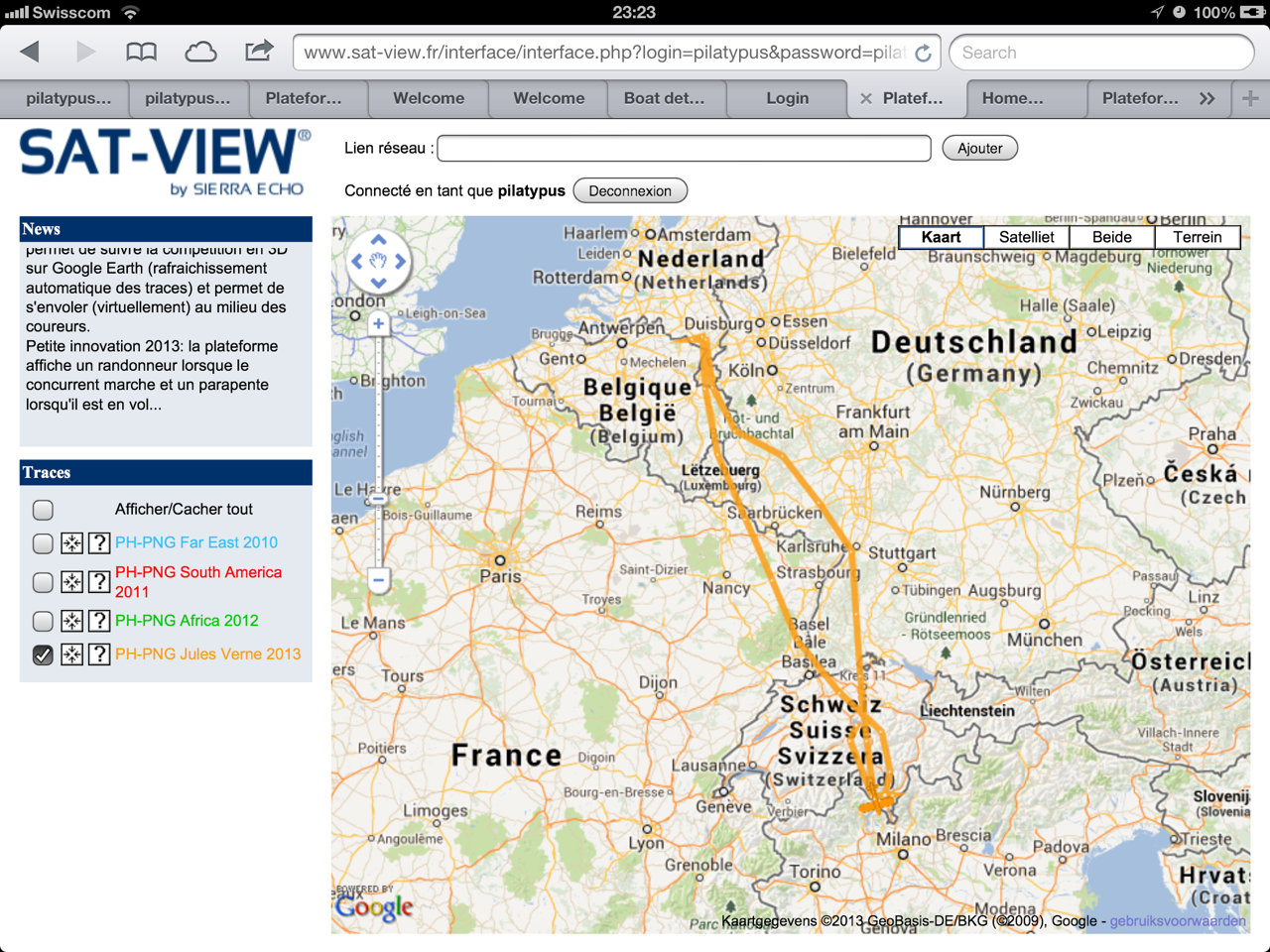Switch to the first pilatypus... tab

[x=68, y=98]
